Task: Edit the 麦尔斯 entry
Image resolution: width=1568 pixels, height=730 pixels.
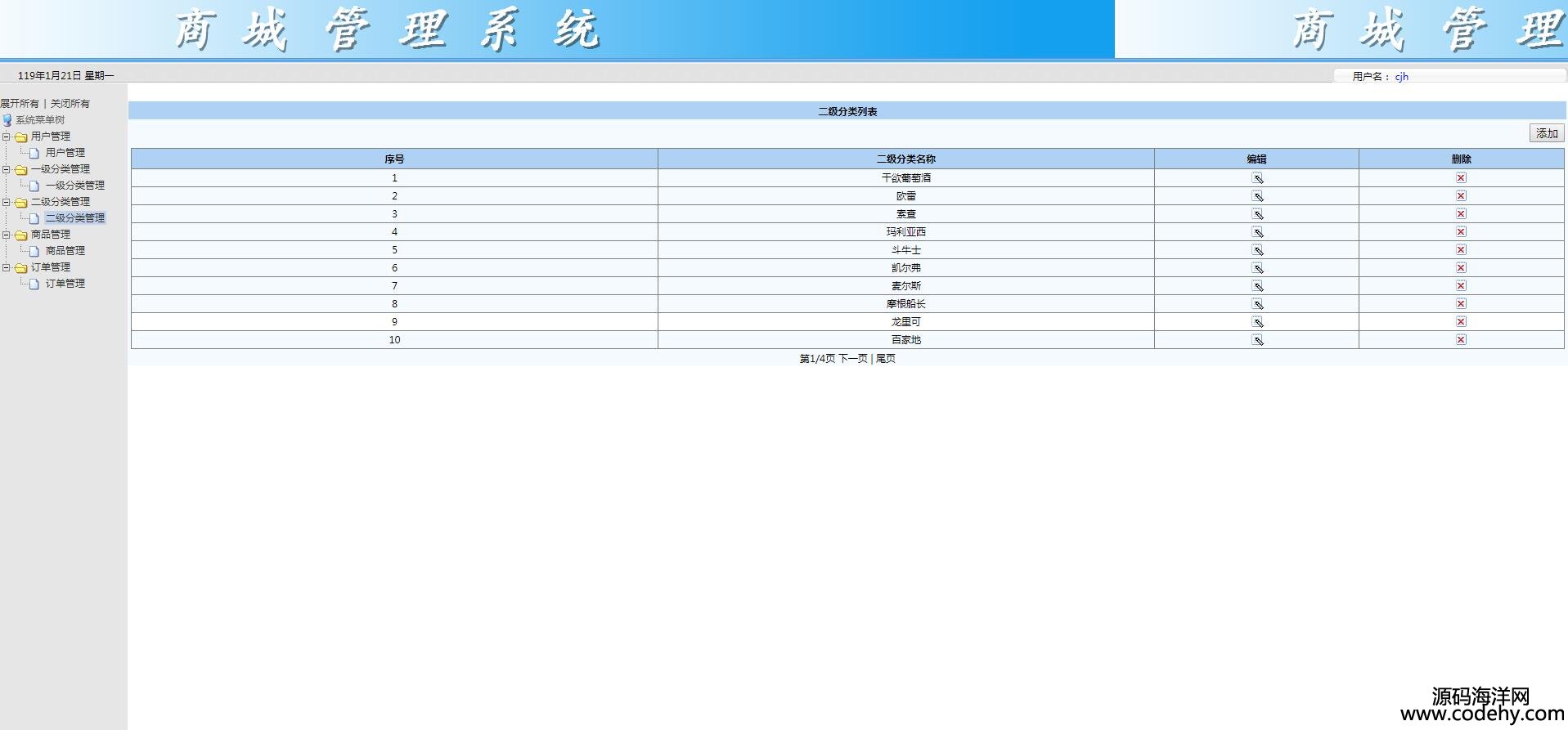Action: click(x=1257, y=286)
